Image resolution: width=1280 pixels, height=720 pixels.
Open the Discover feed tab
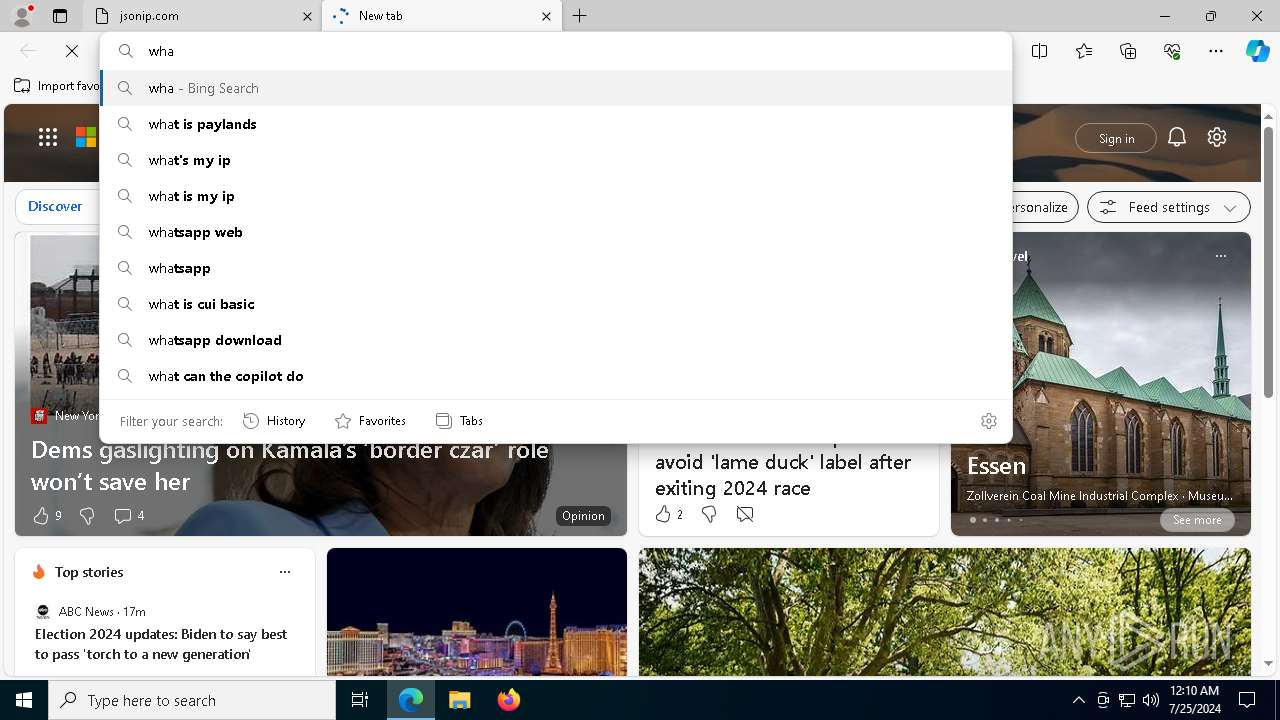coord(55,206)
